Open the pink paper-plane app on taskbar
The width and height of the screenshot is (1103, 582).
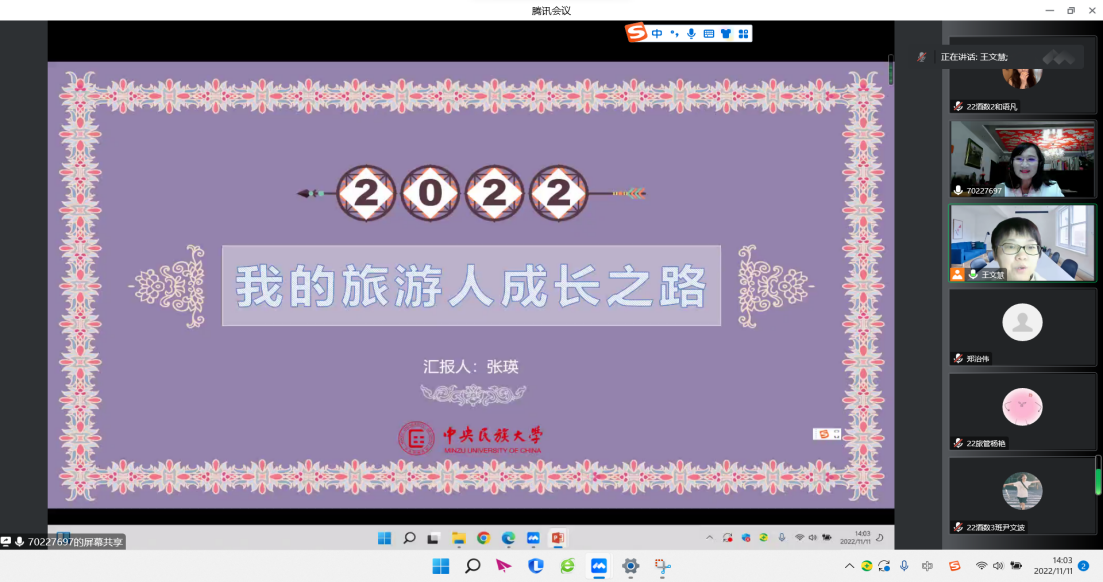coord(504,566)
